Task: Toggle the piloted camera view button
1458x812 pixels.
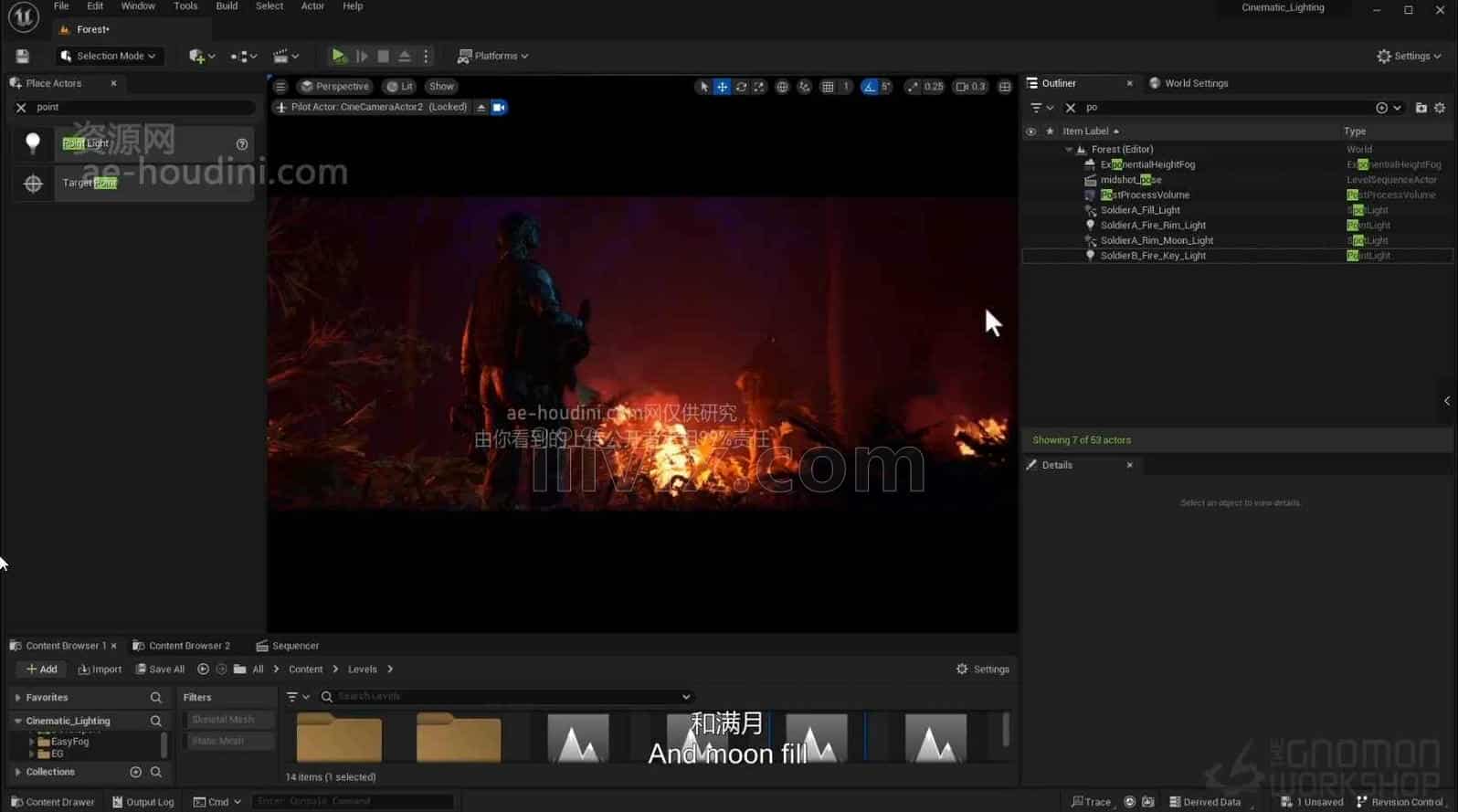Action: click(x=499, y=107)
